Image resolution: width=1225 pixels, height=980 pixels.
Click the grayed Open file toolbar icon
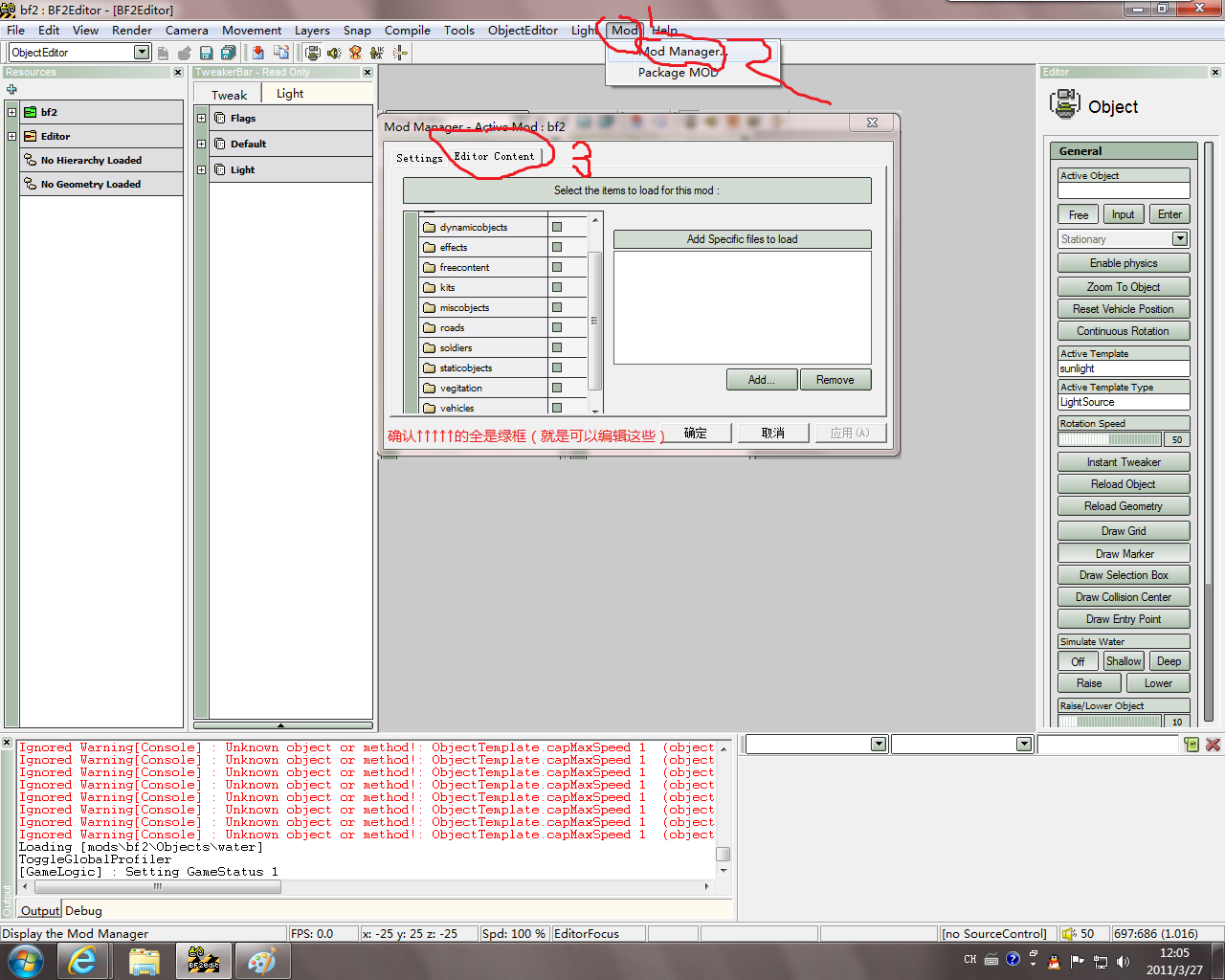[185, 53]
